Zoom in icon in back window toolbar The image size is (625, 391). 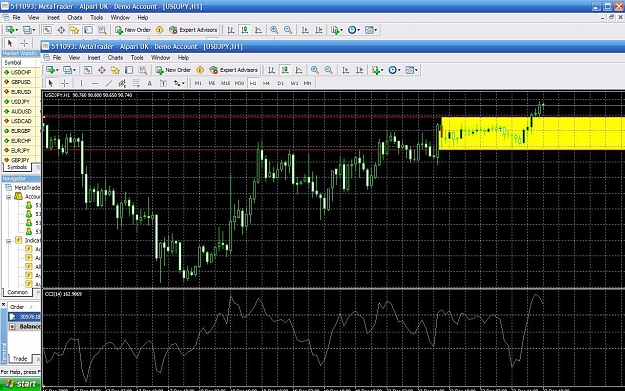(x=274, y=30)
